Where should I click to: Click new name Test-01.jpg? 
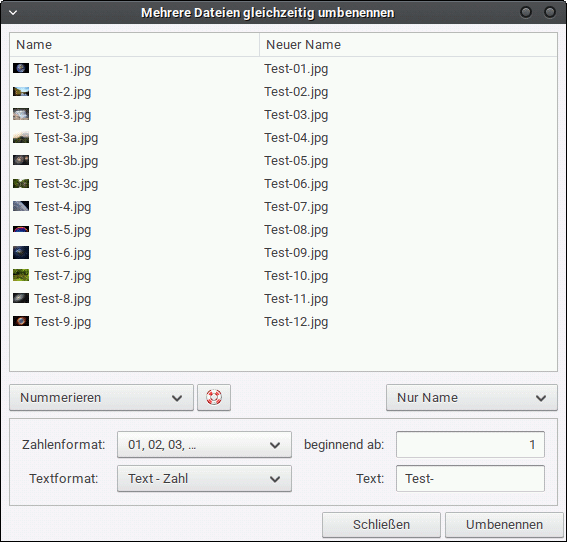click(296, 69)
